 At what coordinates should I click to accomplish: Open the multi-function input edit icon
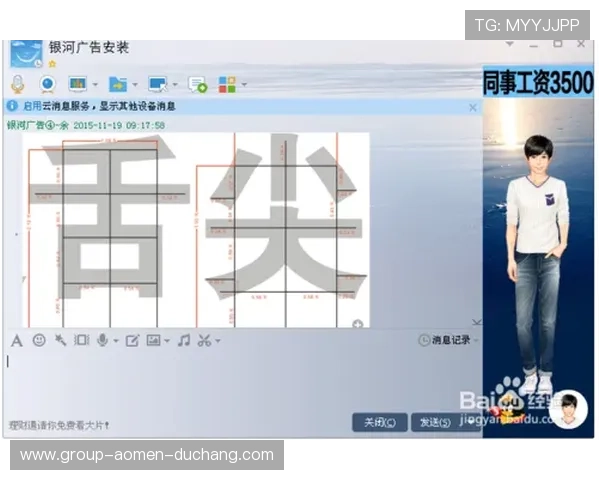click(x=132, y=340)
